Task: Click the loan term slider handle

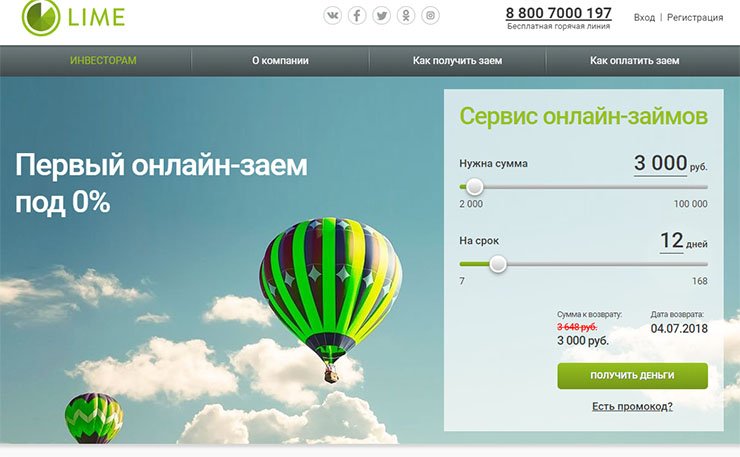Action: point(497,264)
